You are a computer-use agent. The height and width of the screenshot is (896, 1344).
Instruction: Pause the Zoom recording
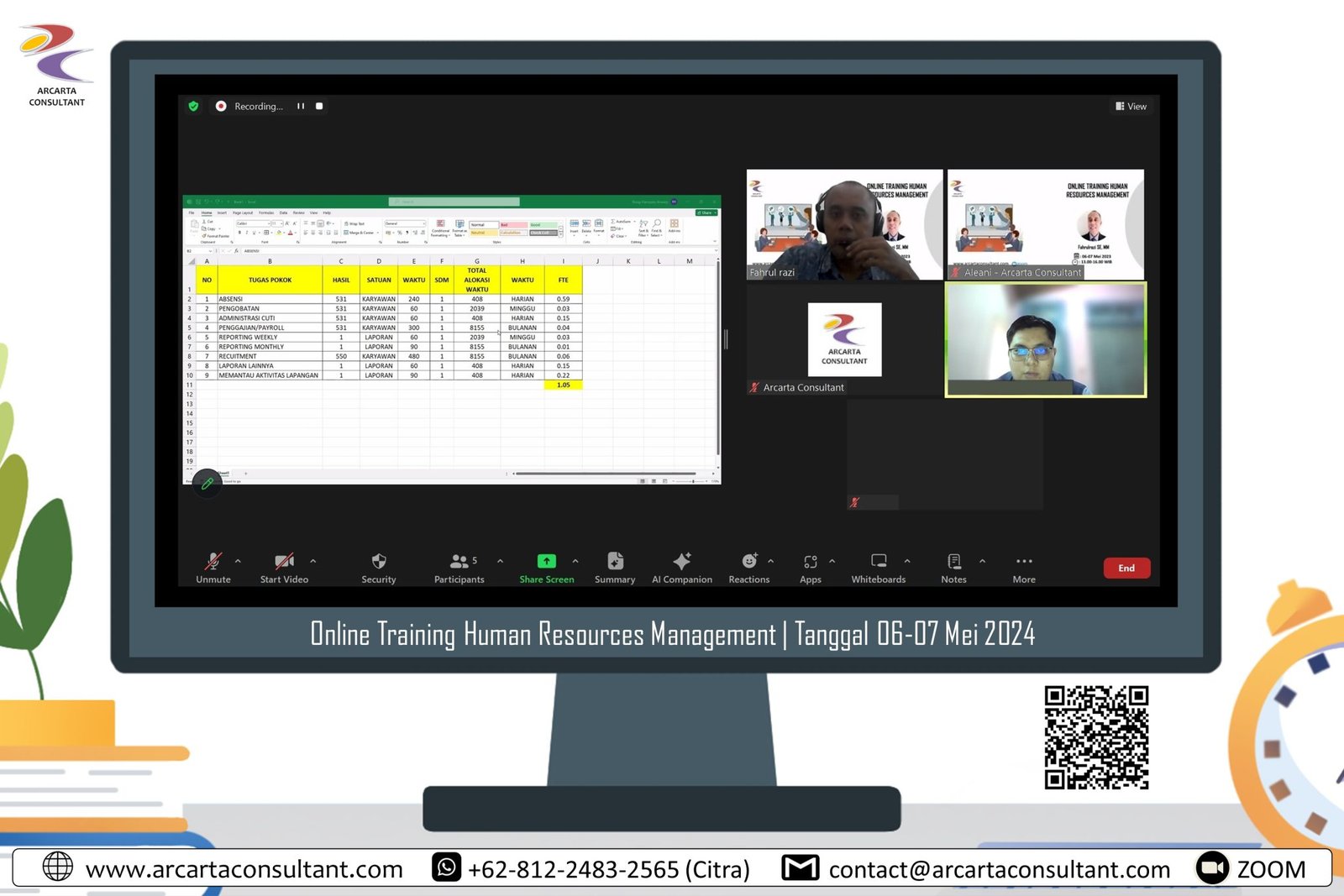[300, 106]
